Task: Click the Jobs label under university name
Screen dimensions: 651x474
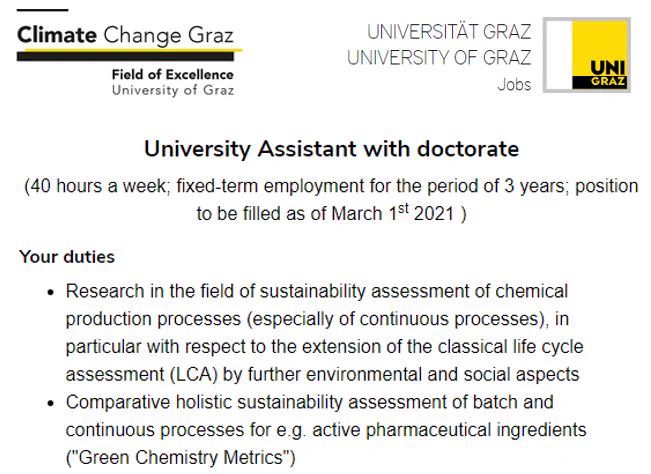Action: (x=514, y=84)
